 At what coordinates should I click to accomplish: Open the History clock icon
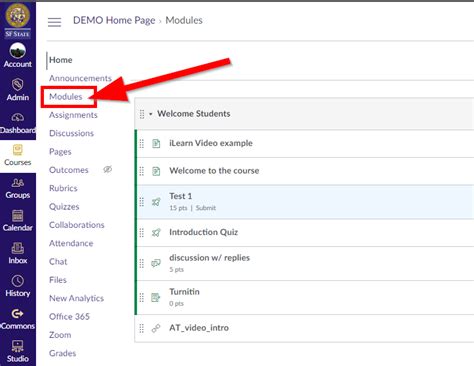tap(18, 281)
